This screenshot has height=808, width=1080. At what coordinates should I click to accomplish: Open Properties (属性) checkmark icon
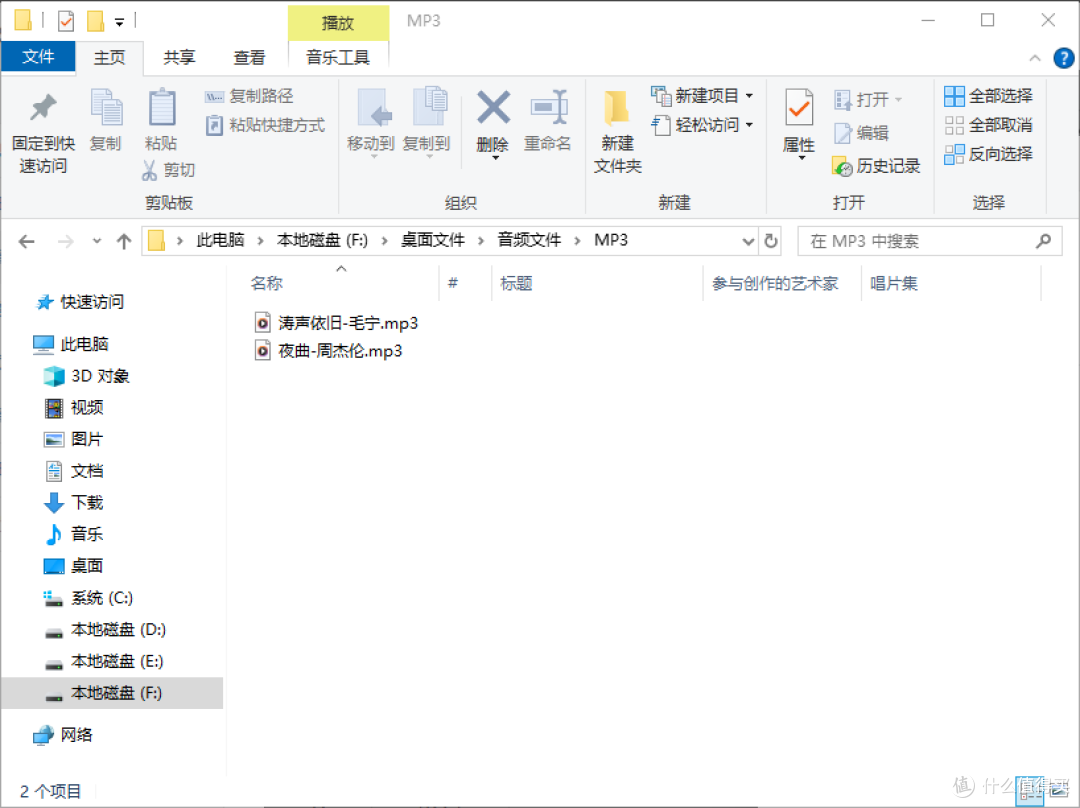point(799,107)
